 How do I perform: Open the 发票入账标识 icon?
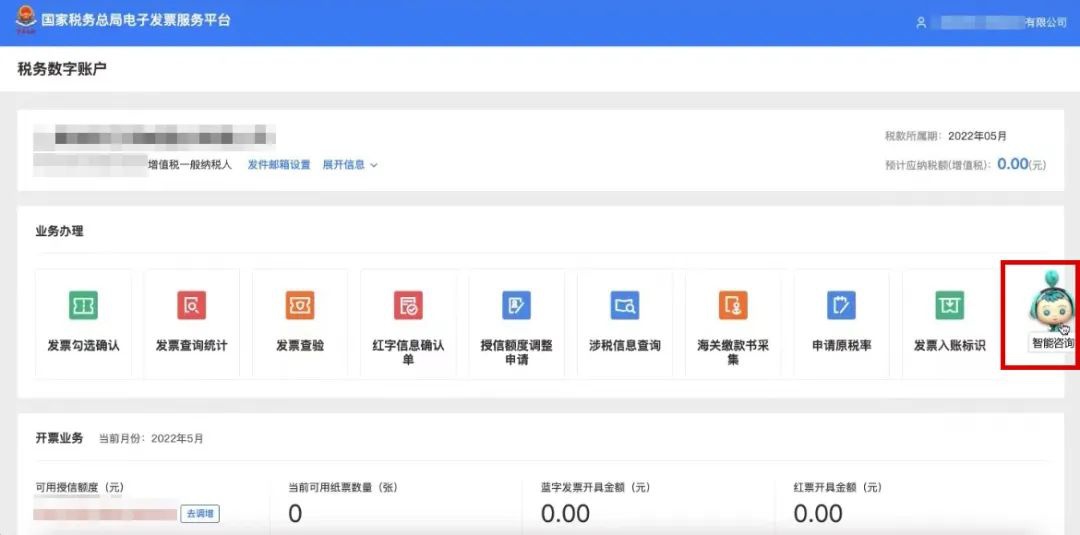tap(949, 306)
